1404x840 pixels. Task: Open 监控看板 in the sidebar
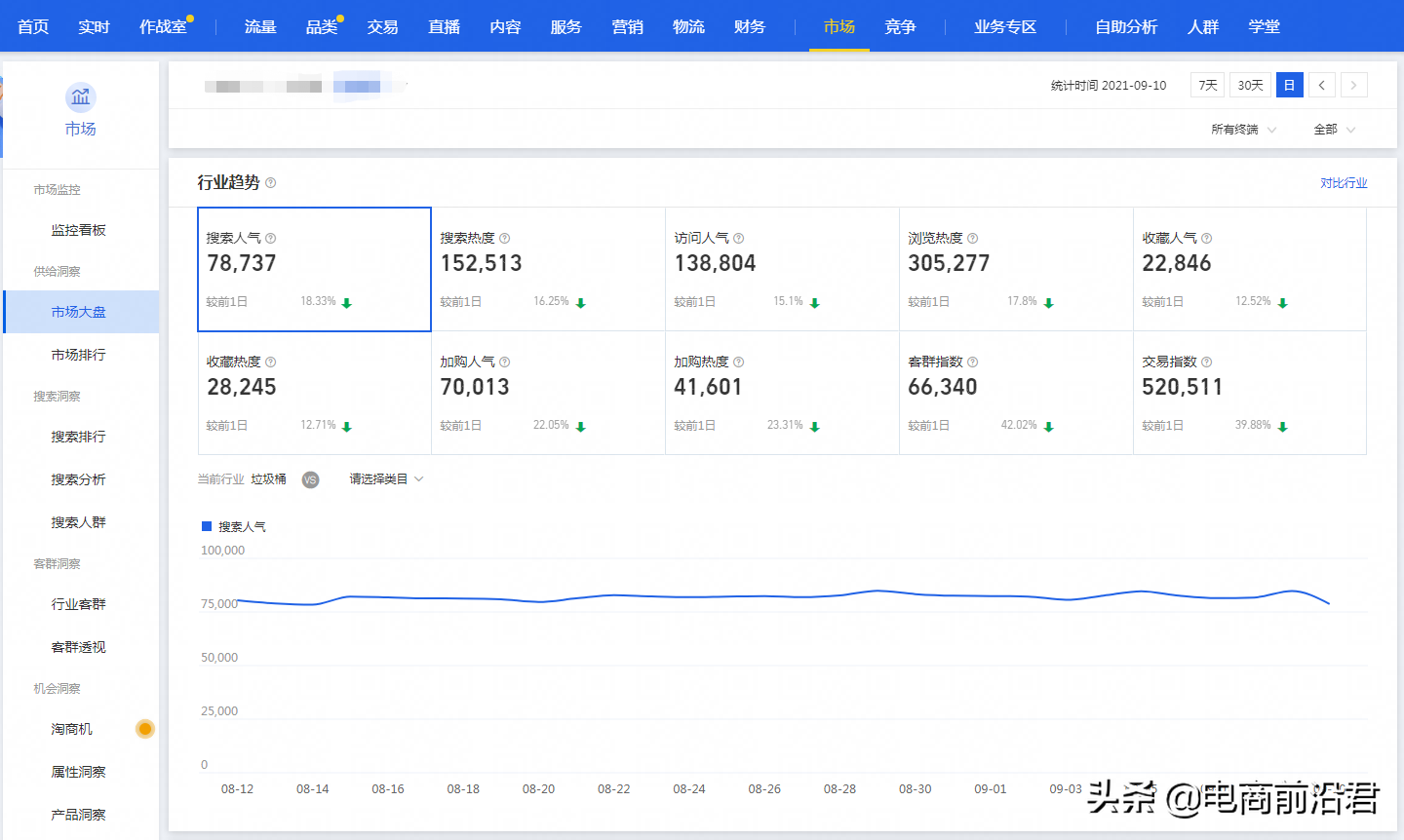coord(79,230)
